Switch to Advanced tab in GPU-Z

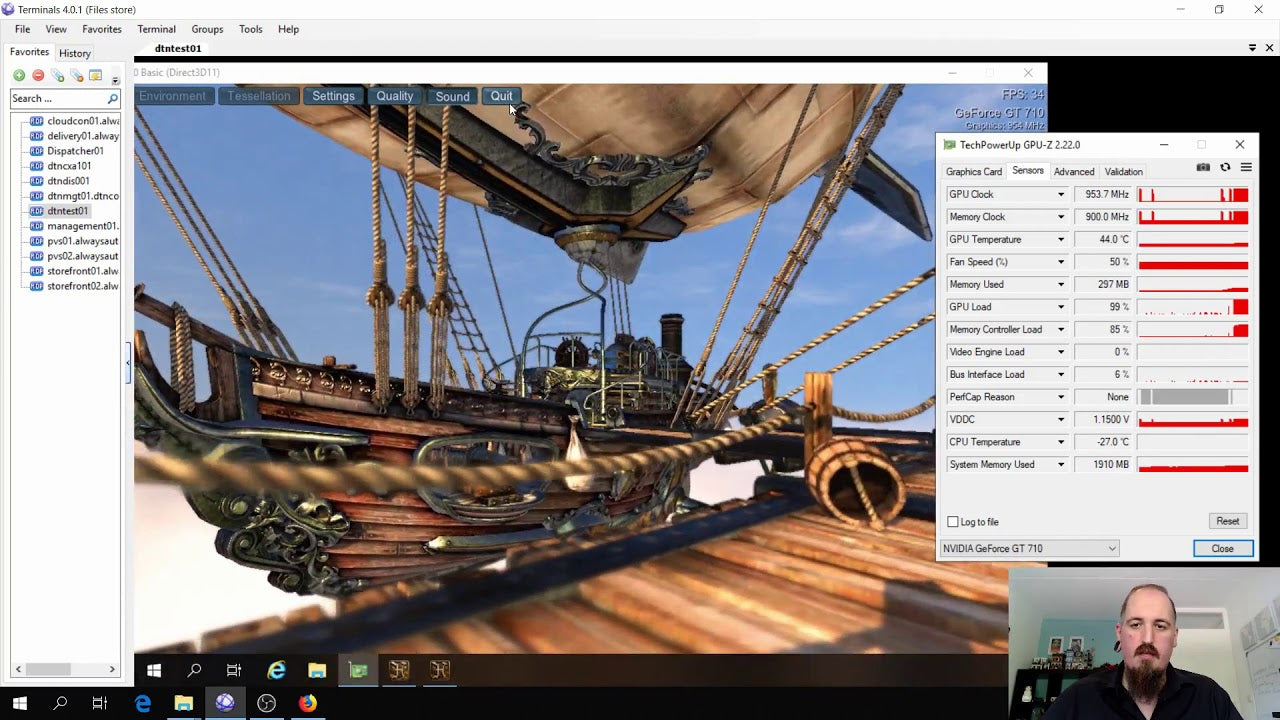[x=1074, y=172]
